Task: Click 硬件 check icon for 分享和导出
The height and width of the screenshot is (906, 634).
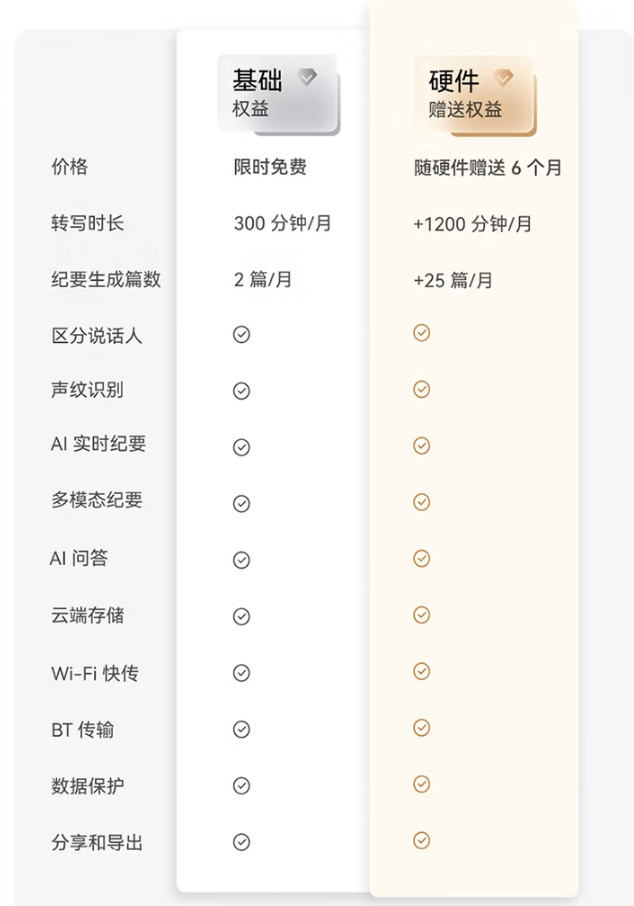Action: [x=422, y=840]
